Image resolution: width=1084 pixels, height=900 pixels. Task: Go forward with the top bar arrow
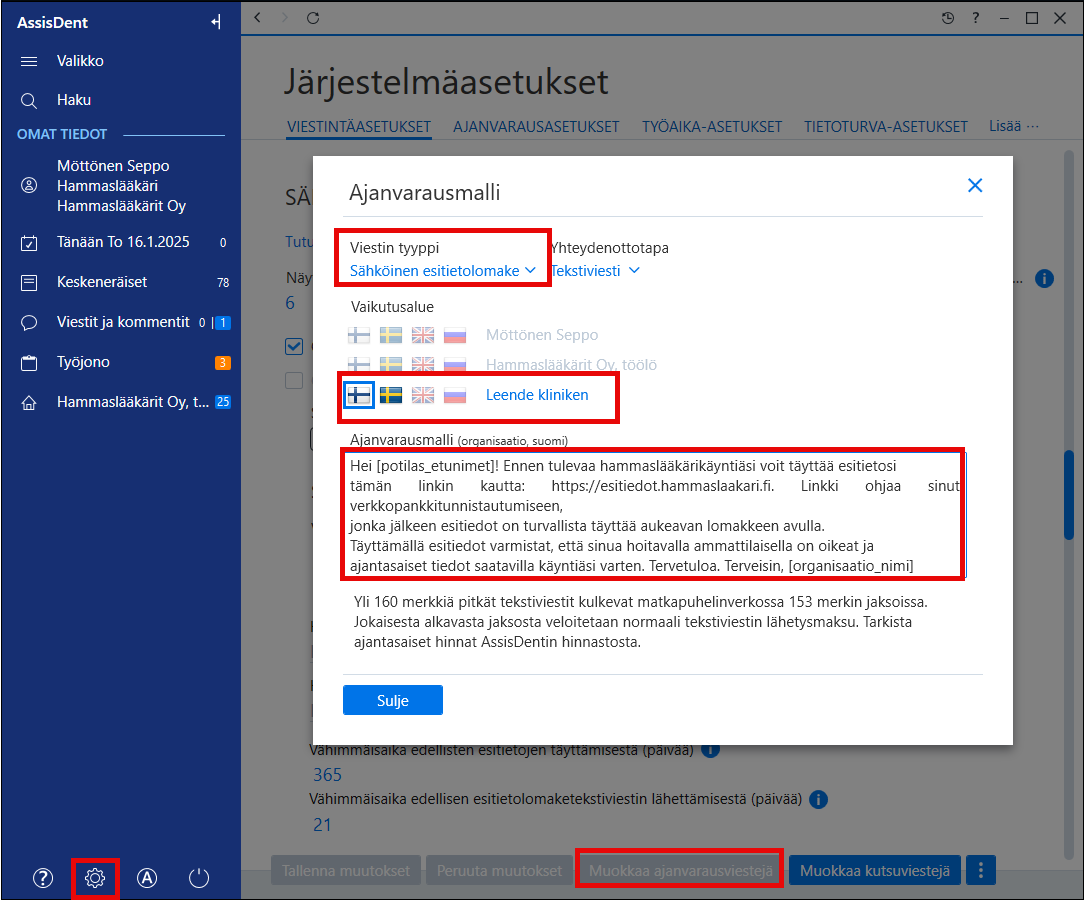(285, 18)
